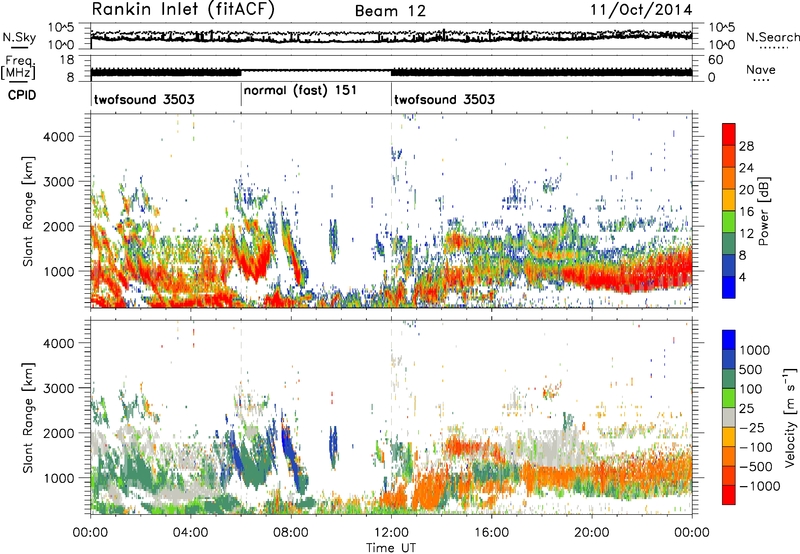Click the 'CPID' row label
This screenshot has height=554, width=800.
(22, 95)
